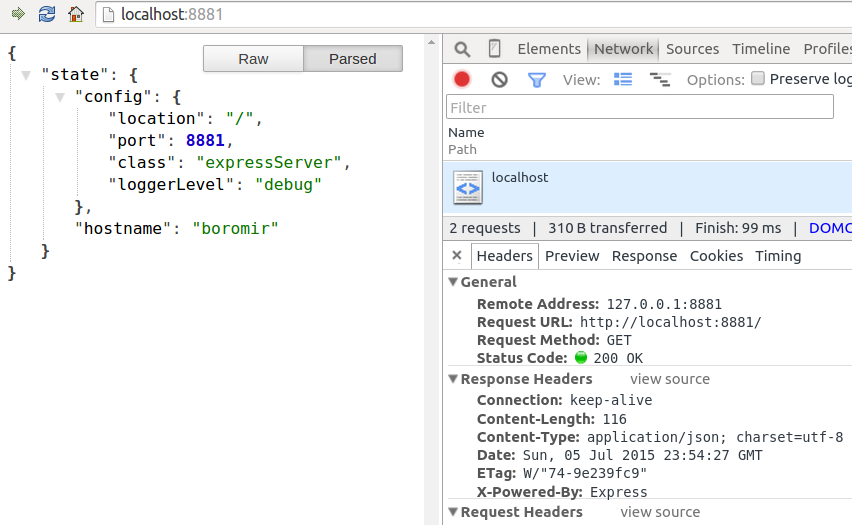
Task: Click the Content-Type application/json header
Action: click(660, 438)
